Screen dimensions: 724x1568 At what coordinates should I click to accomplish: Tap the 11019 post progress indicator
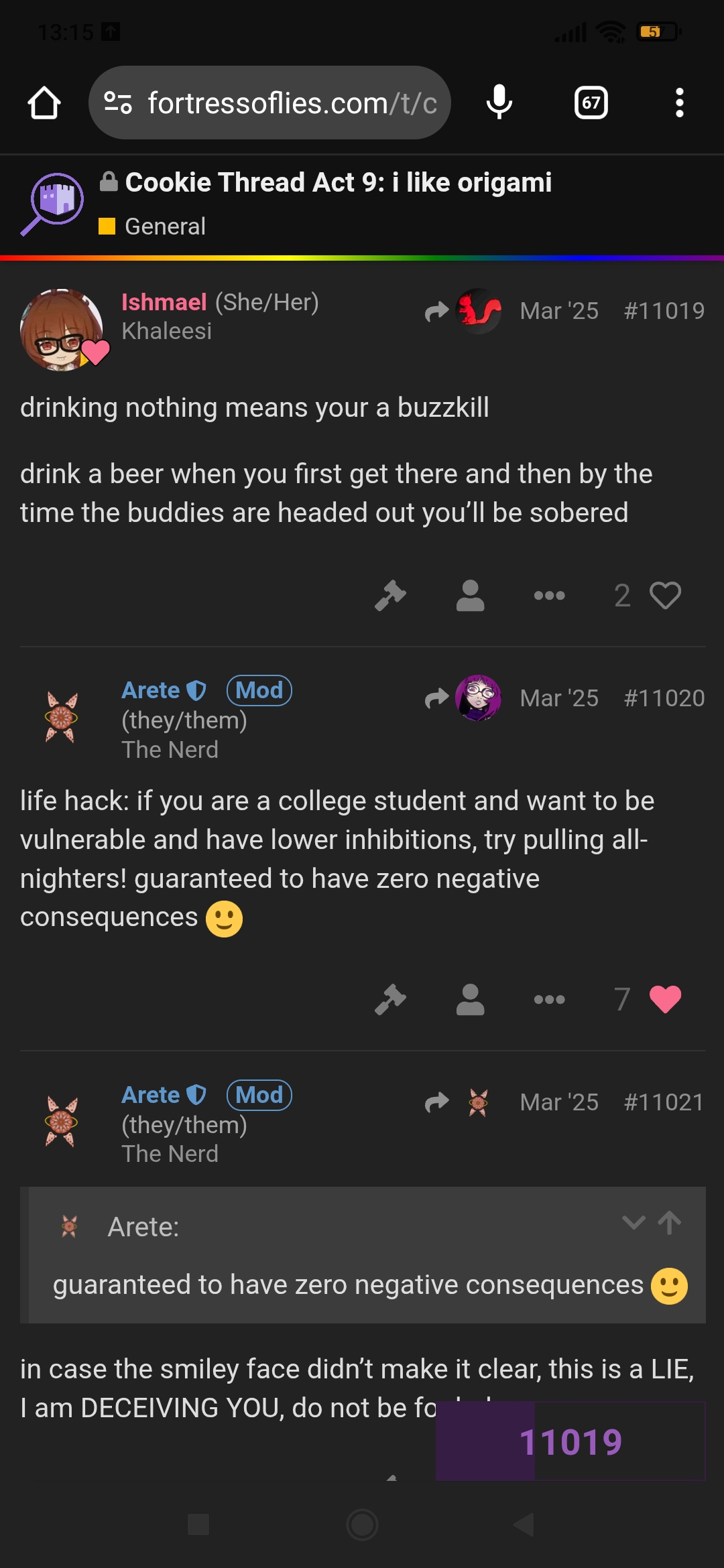tap(570, 1441)
